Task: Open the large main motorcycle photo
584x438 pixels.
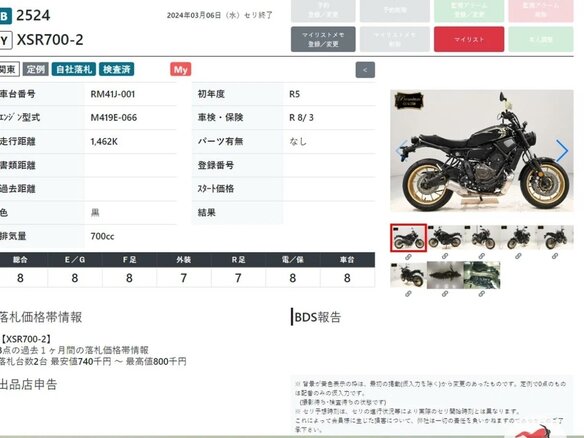Action: point(482,151)
